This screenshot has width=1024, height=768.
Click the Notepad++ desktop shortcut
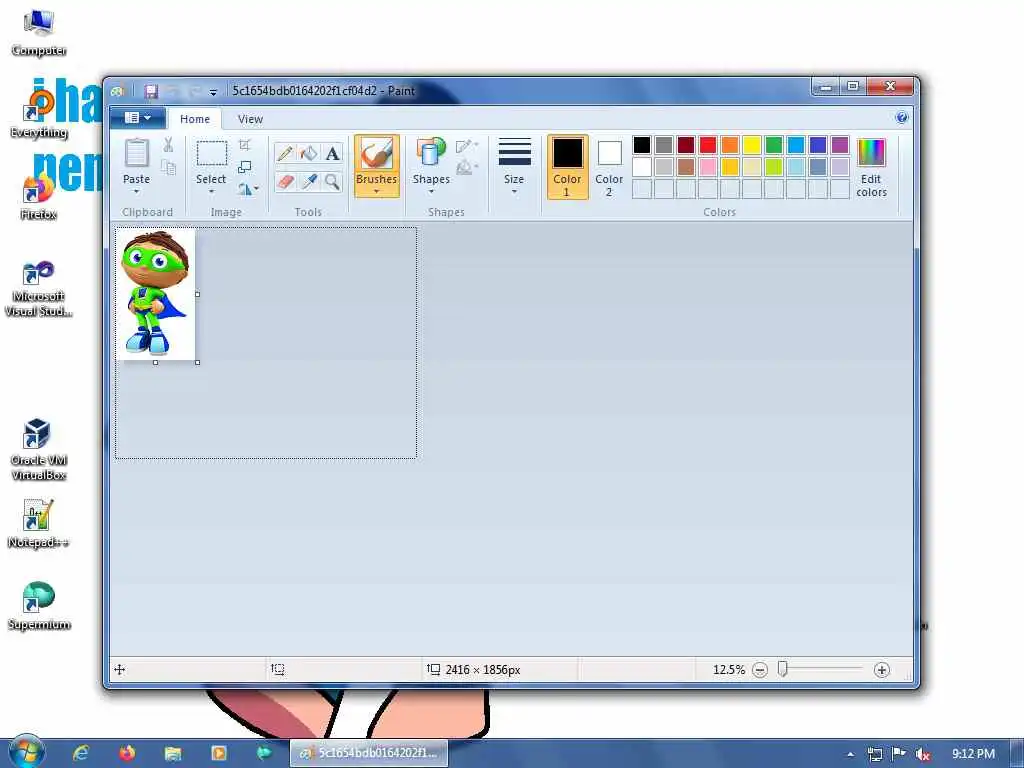pos(39,524)
